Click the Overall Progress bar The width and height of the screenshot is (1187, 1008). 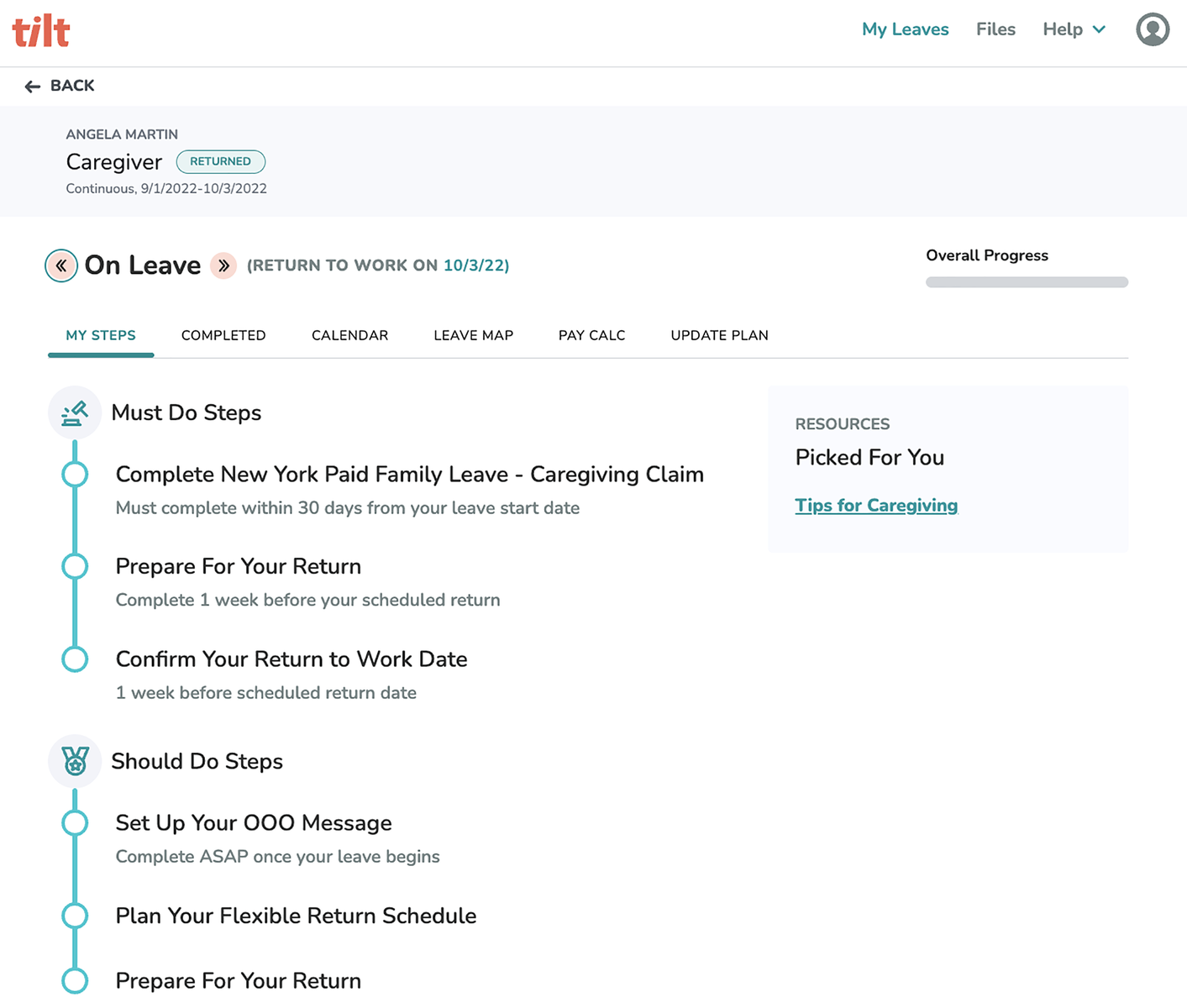tap(1026, 282)
